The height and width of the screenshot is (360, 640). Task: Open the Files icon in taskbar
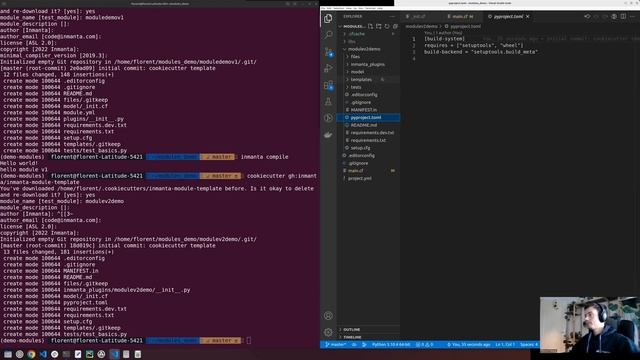[8, 354]
